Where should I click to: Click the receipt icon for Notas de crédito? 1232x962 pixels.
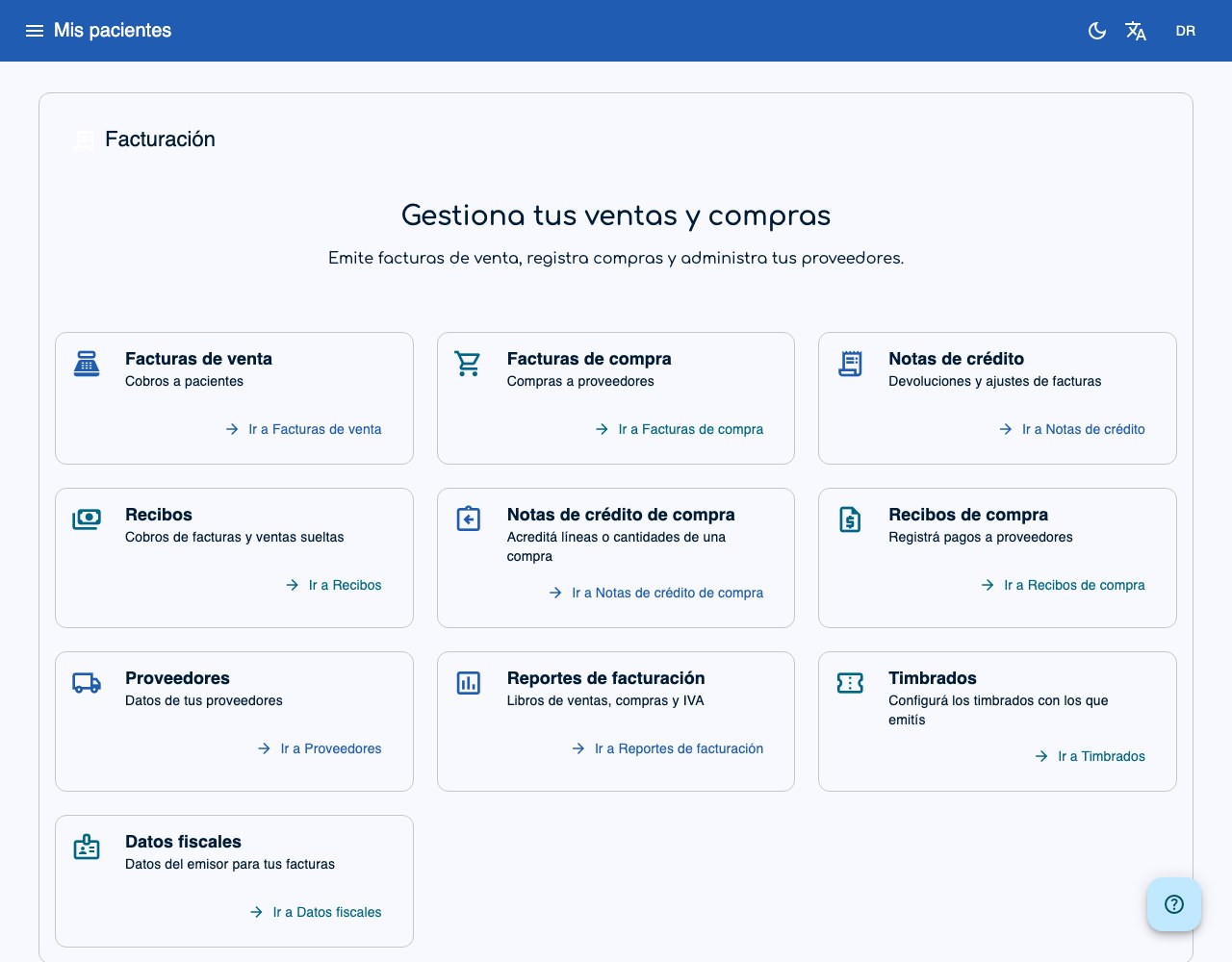coord(850,364)
